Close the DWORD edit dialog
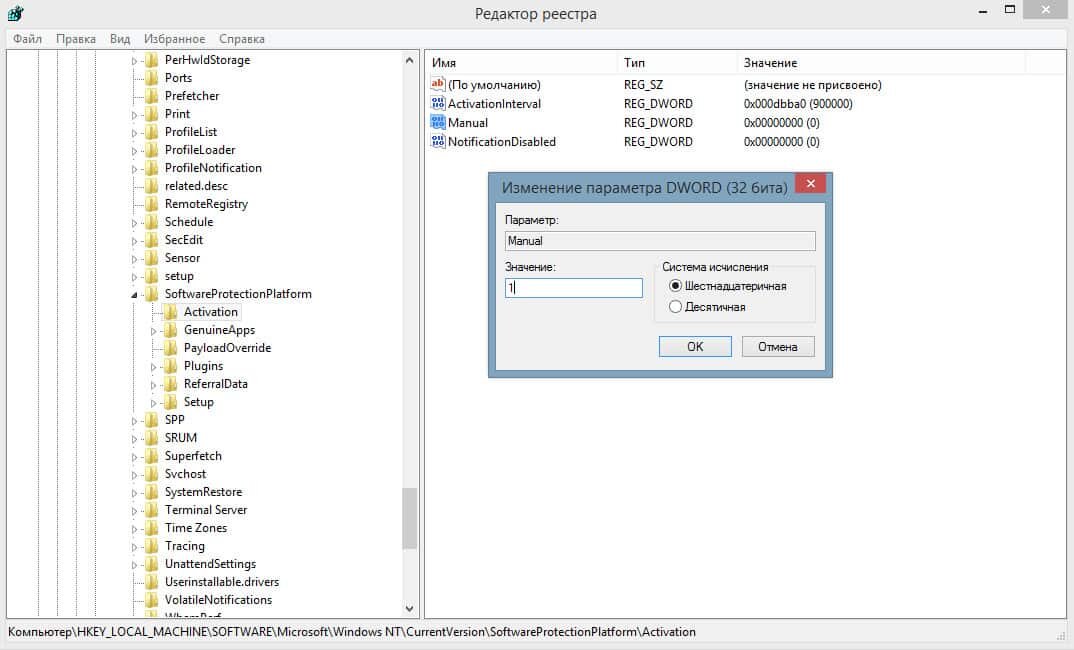The width and height of the screenshot is (1074, 650). [810, 185]
